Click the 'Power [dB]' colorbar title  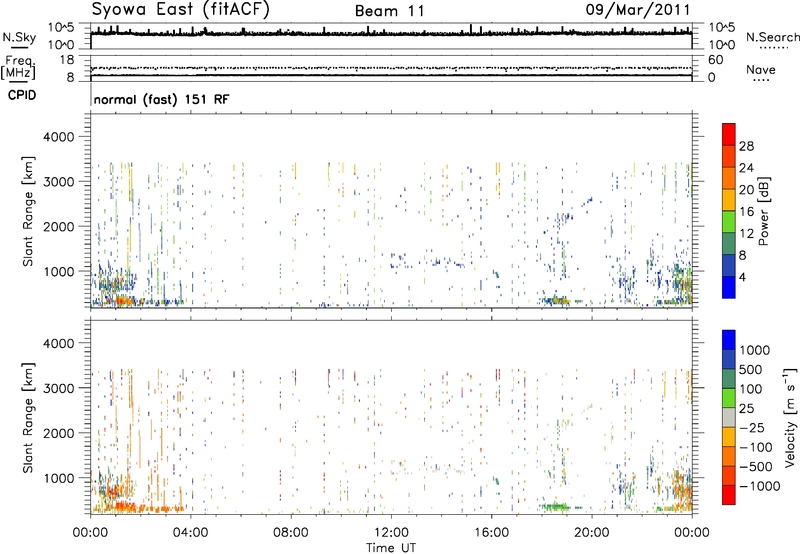763,211
